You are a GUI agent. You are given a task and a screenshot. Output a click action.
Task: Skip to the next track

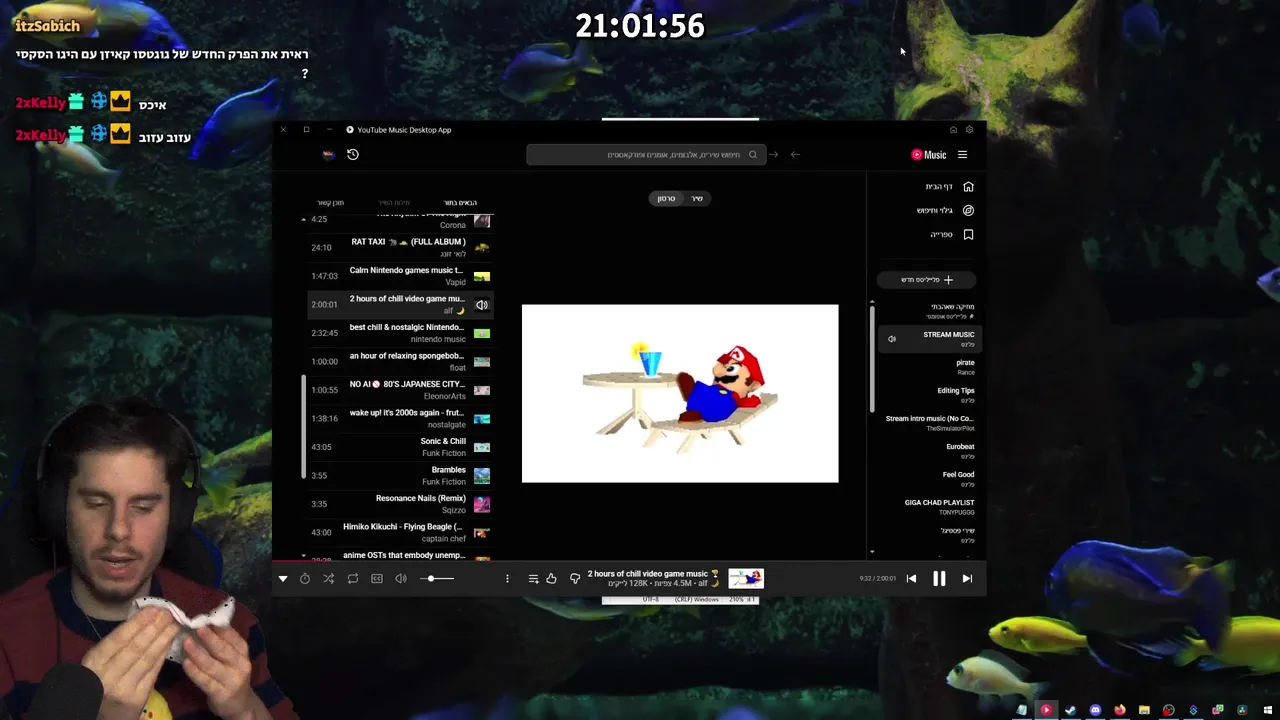pyautogui.click(x=967, y=578)
